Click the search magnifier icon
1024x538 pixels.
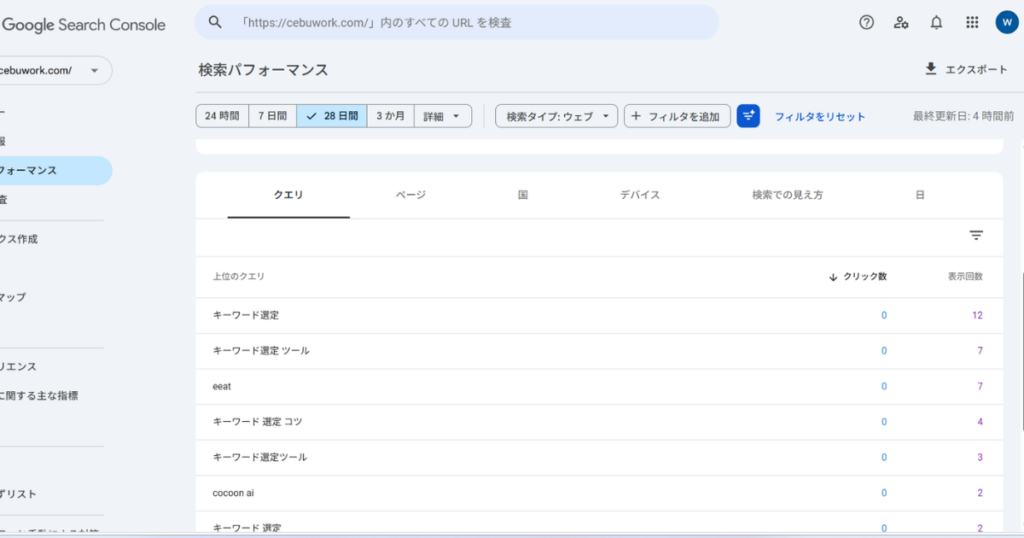(x=215, y=22)
